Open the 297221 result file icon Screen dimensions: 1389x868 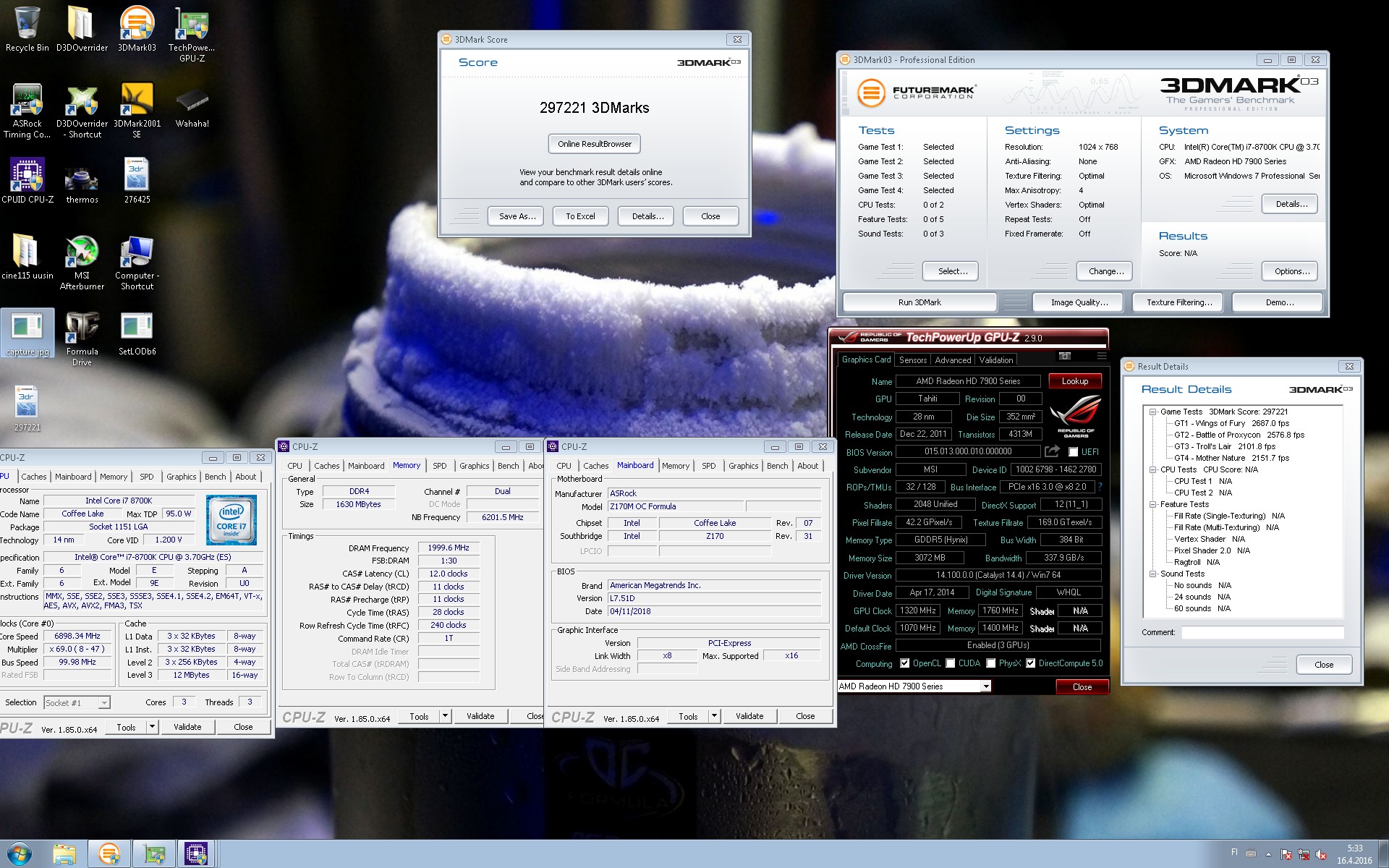(x=27, y=409)
